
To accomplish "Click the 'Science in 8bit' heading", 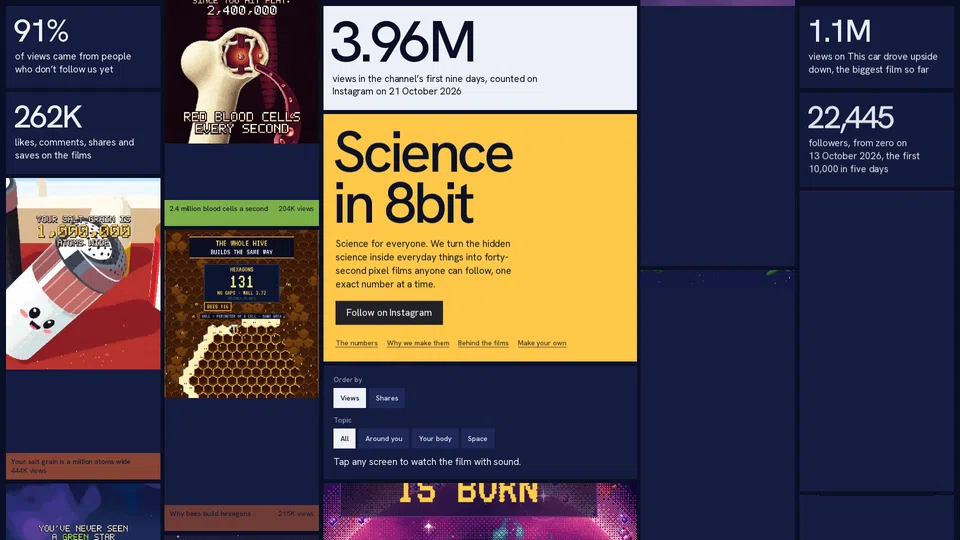I will tap(424, 178).
